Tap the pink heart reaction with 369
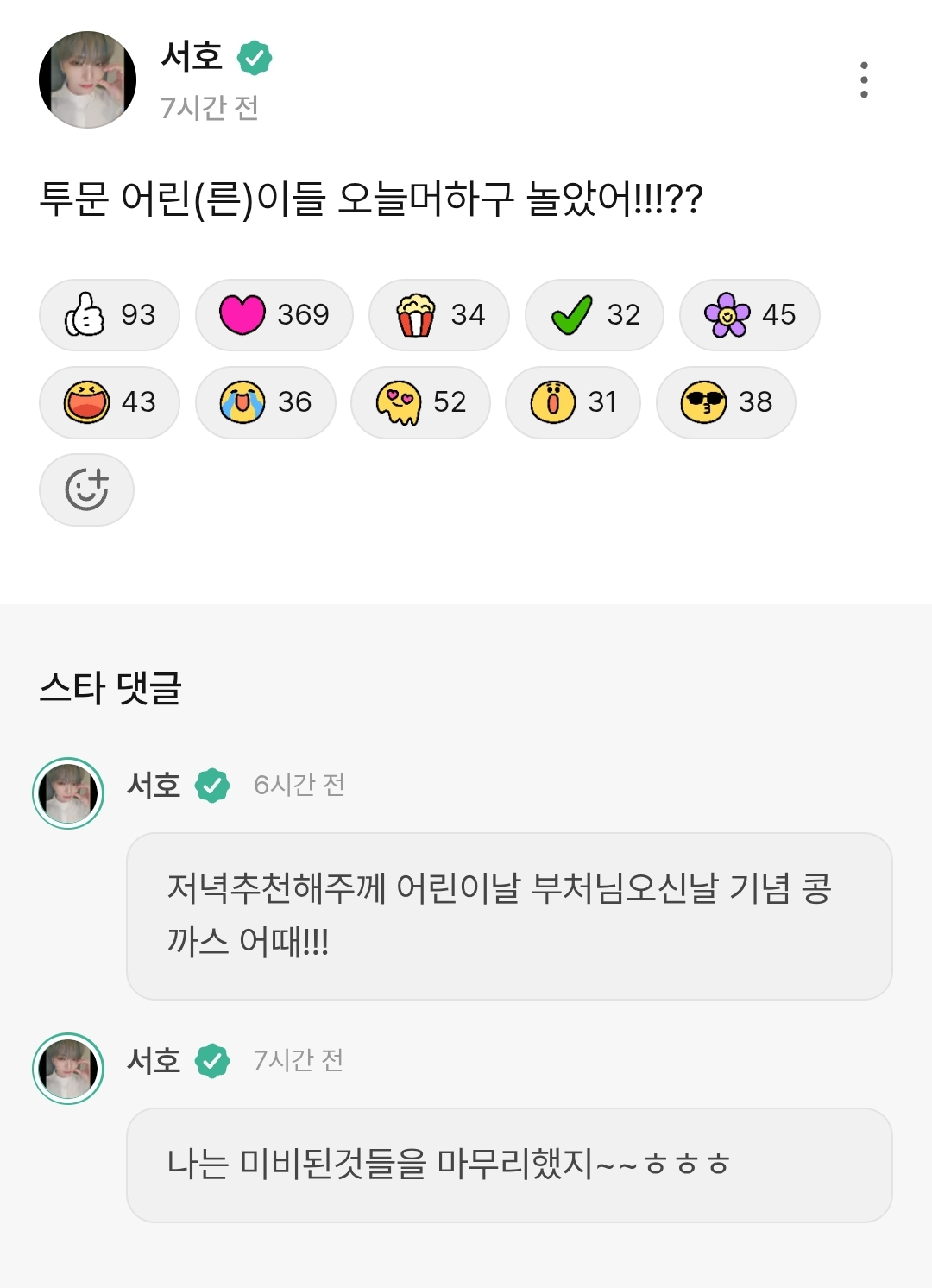 (x=274, y=315)
